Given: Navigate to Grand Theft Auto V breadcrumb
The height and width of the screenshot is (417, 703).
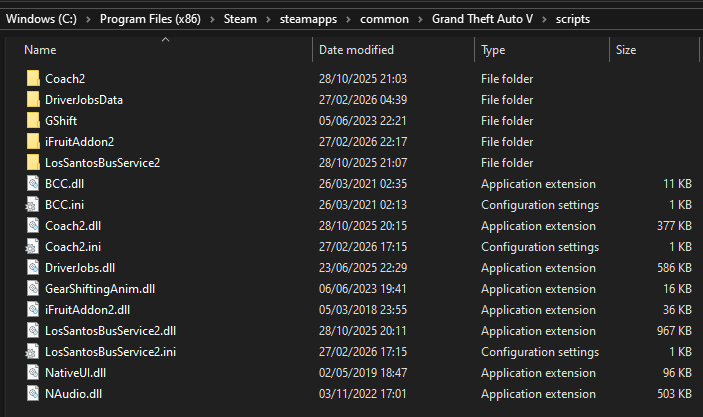Looking at the screenshot, I should 482,19.
